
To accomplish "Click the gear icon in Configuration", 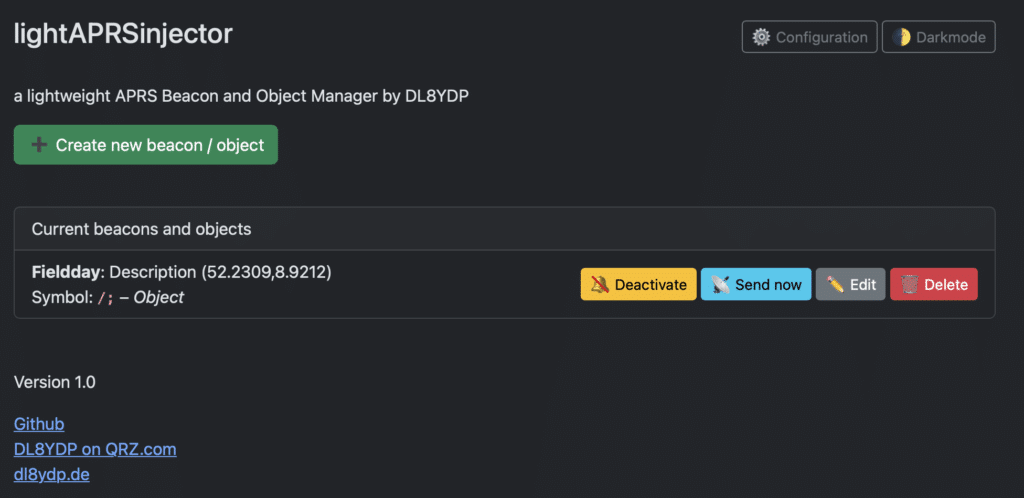I will [x=761, y=37].
